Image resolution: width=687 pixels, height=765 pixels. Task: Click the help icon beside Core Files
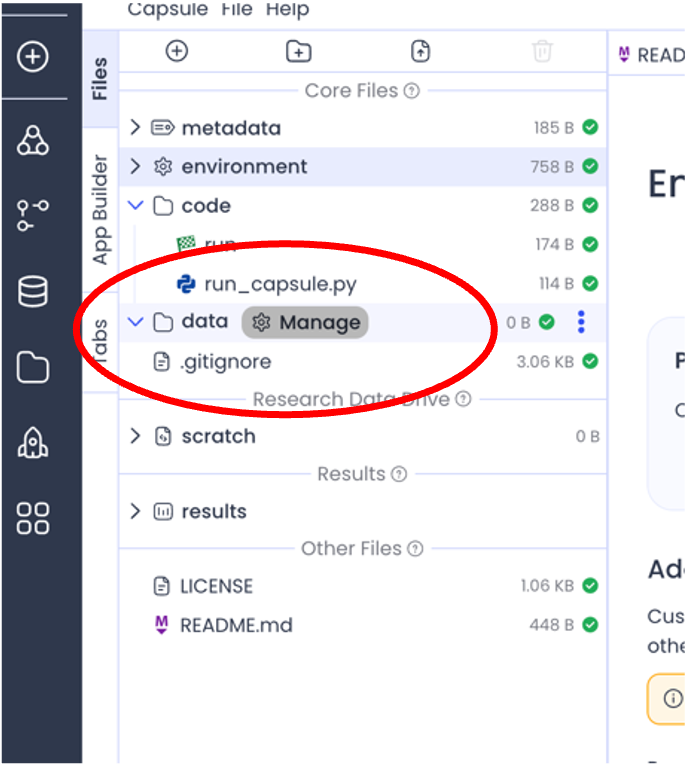[412, 91]
